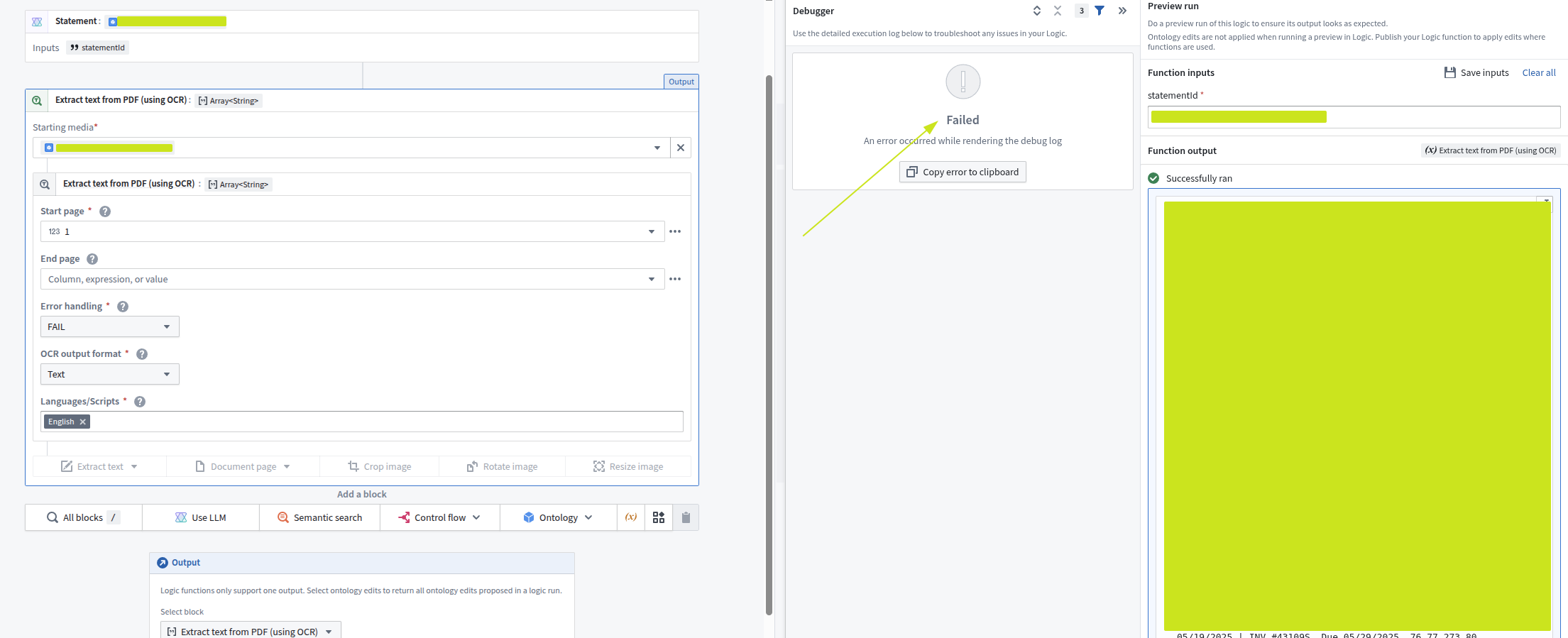Click the 'Preview run' heading
The height and width of the screenshot is (638, 1568).
[x=1173, y=6]
